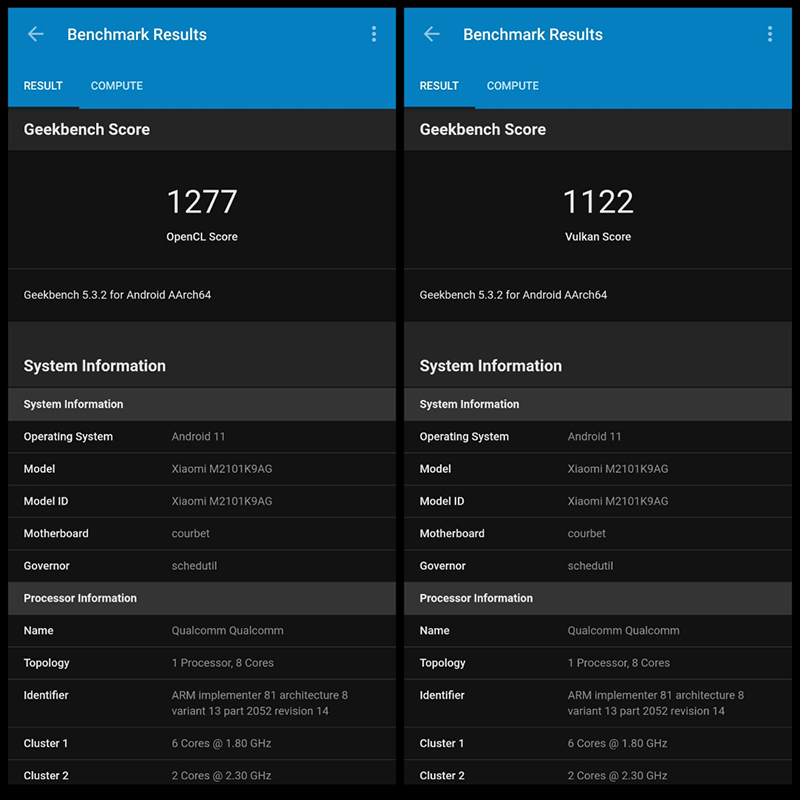Click the Model ID row's value in OpenCL panel

point(222,502)
